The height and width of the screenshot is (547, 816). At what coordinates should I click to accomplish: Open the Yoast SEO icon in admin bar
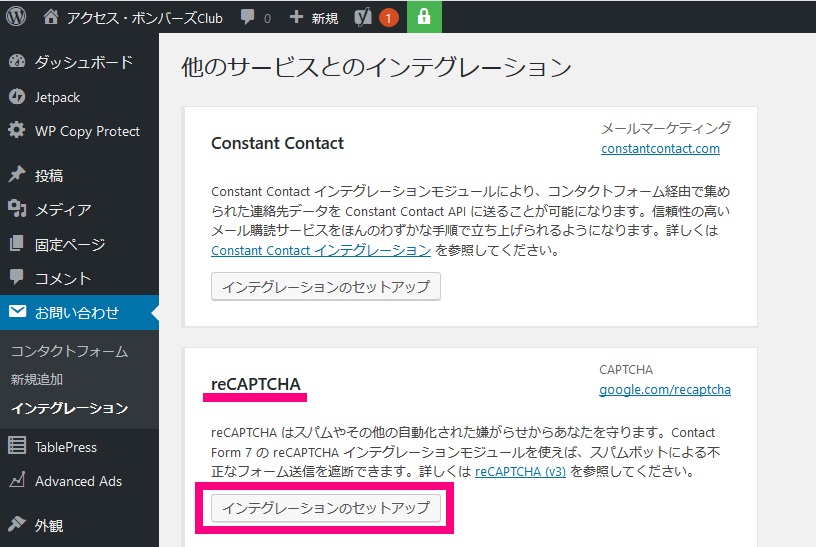point(363,18)
